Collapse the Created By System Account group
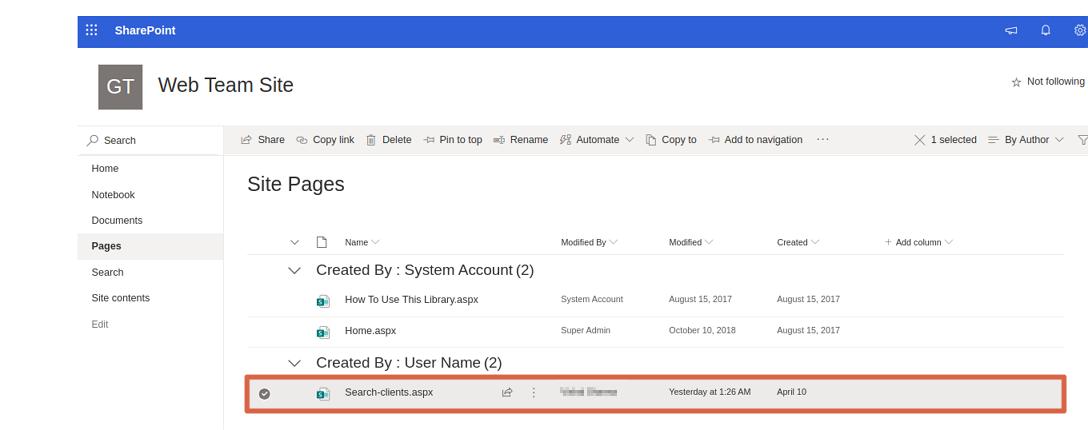Image resolution: width=1088 pixels, height=430 pixels. pyautogui.click(x=294, y=270)
